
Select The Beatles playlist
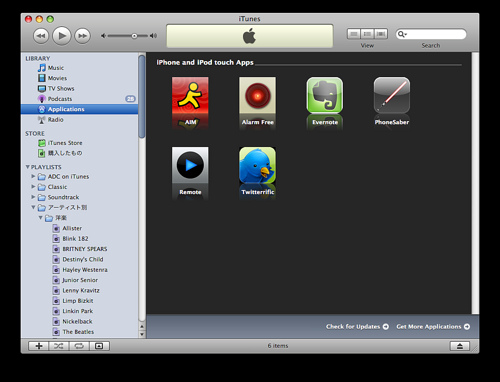[79, 332]
